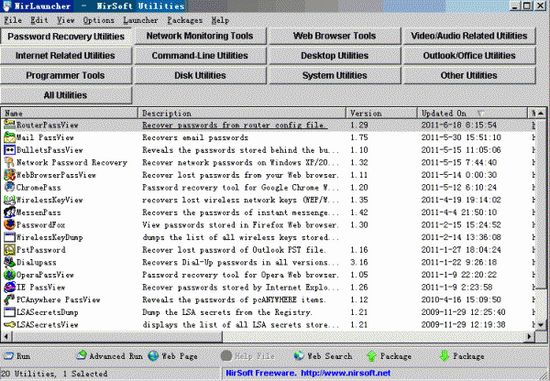The image size is (550, 381).
Task: Switch to Command-Line Utilities category
Action: coord(200,56)
